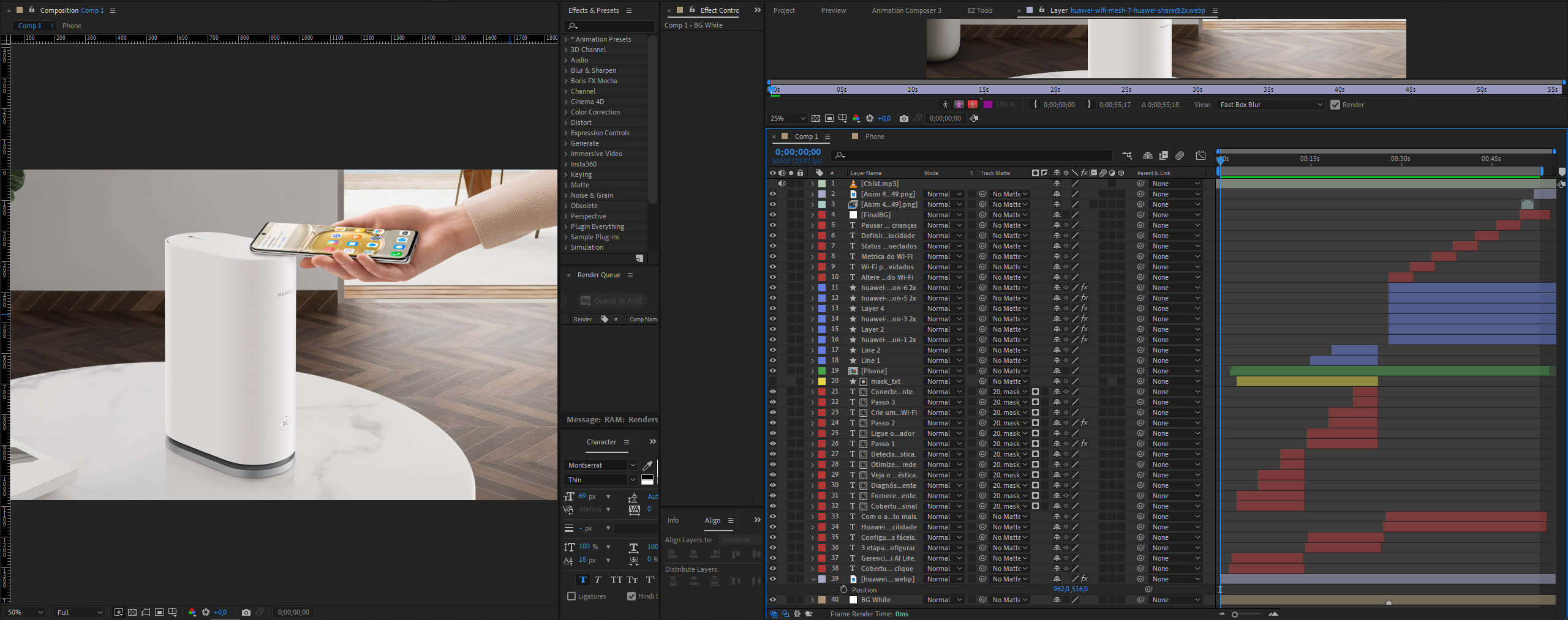Viewport: 1568px width, 620px height.
Task: Open the composition mini-flowchart in timeline
Action: [x=1127, y=155]
